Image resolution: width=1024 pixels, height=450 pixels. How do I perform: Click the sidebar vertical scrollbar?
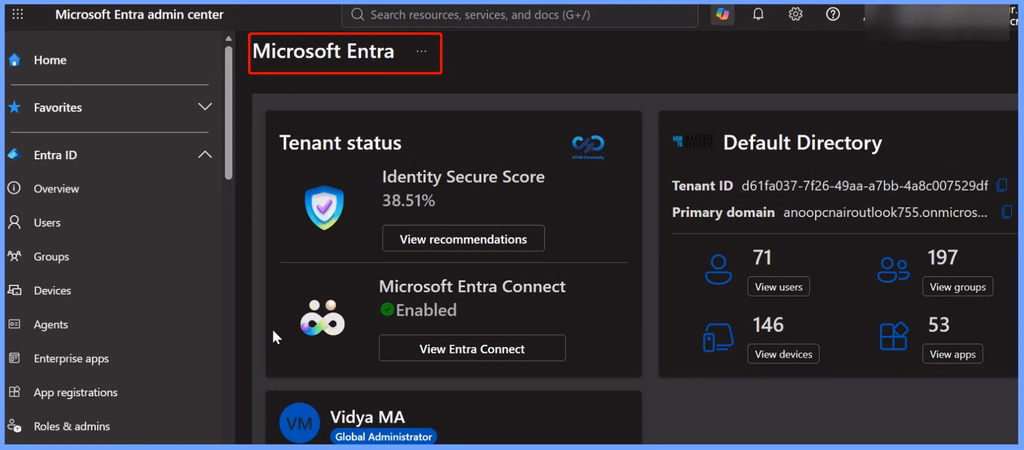point(228,112)
